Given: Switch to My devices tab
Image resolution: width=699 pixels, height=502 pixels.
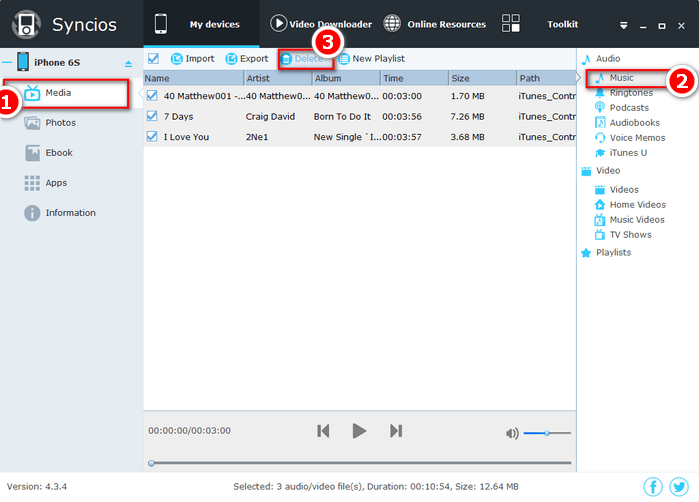Looking at the screenshot, I should point(201,24).
